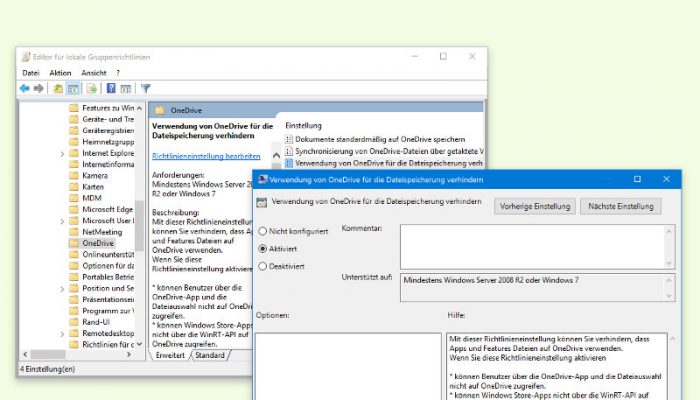Maximize the policy settings dialog
The width and height of the screenshot is (700, 400).
click(x=637, y=179)
